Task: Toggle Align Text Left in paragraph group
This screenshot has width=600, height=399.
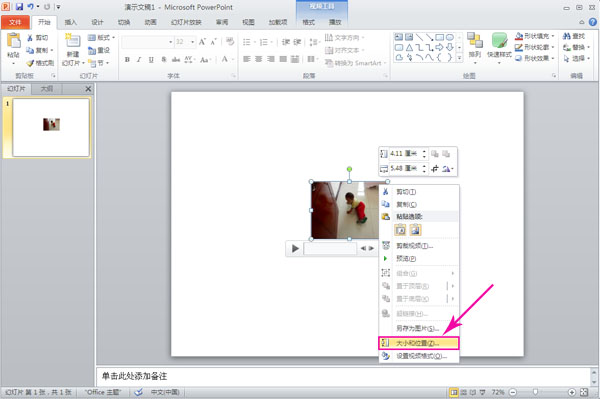Action: [247, 59]
